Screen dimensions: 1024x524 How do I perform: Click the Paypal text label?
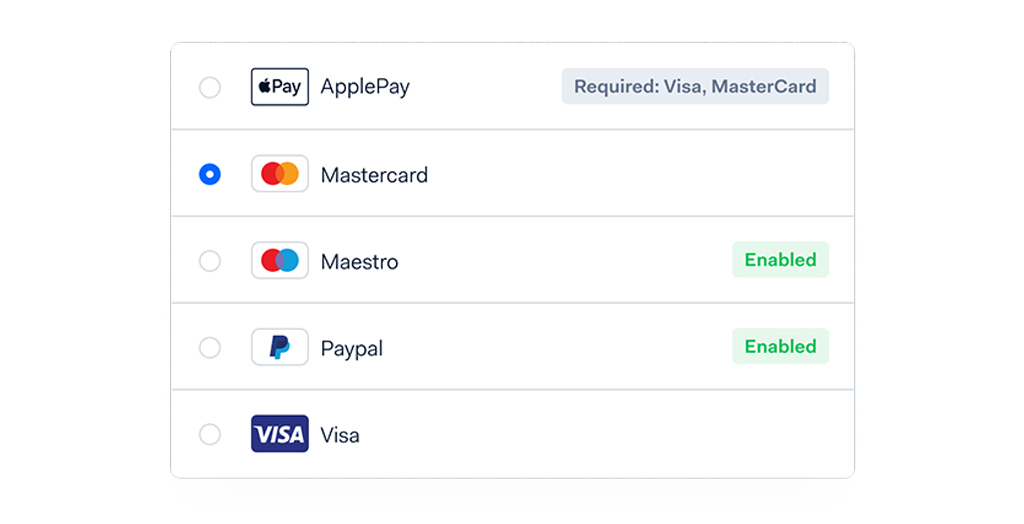[x=351, y=349]
